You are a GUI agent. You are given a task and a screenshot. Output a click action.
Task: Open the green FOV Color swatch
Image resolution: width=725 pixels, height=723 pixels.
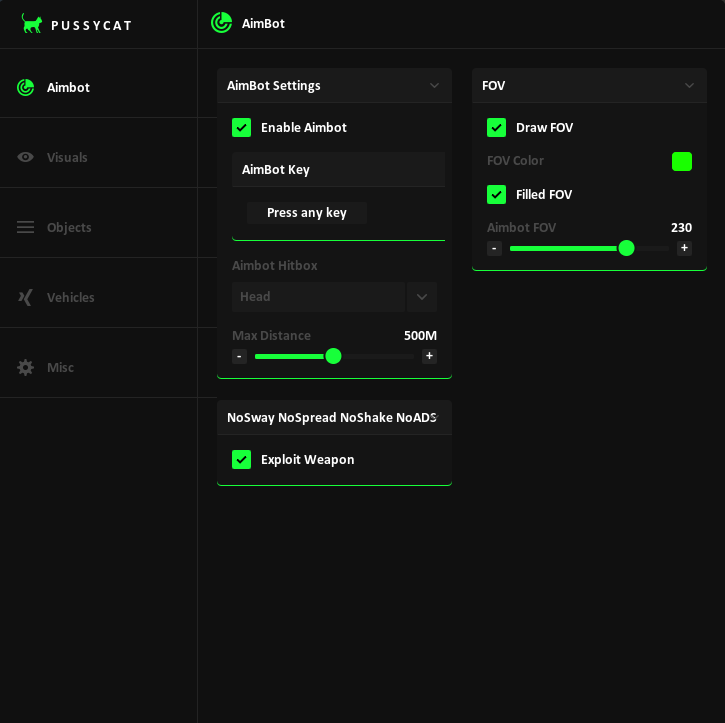point(682,161)
